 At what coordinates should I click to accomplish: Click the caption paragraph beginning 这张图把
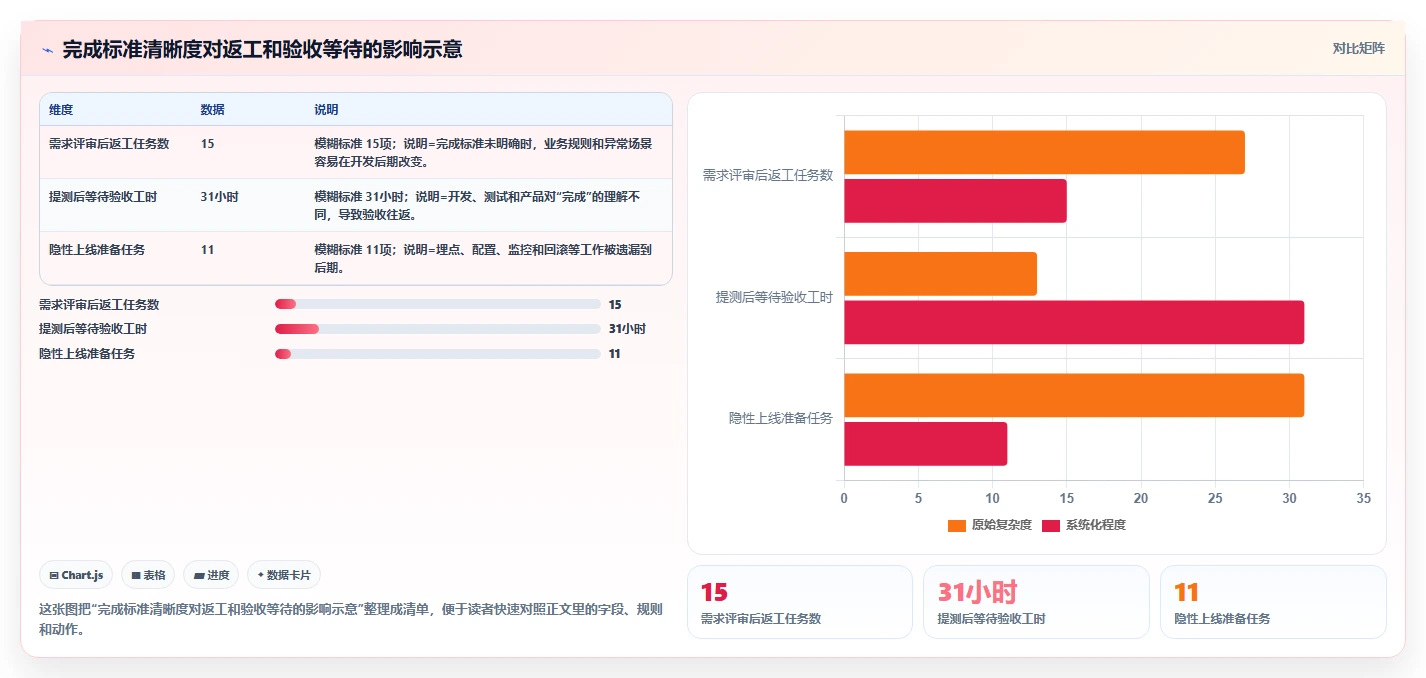(x=351, y=619)
